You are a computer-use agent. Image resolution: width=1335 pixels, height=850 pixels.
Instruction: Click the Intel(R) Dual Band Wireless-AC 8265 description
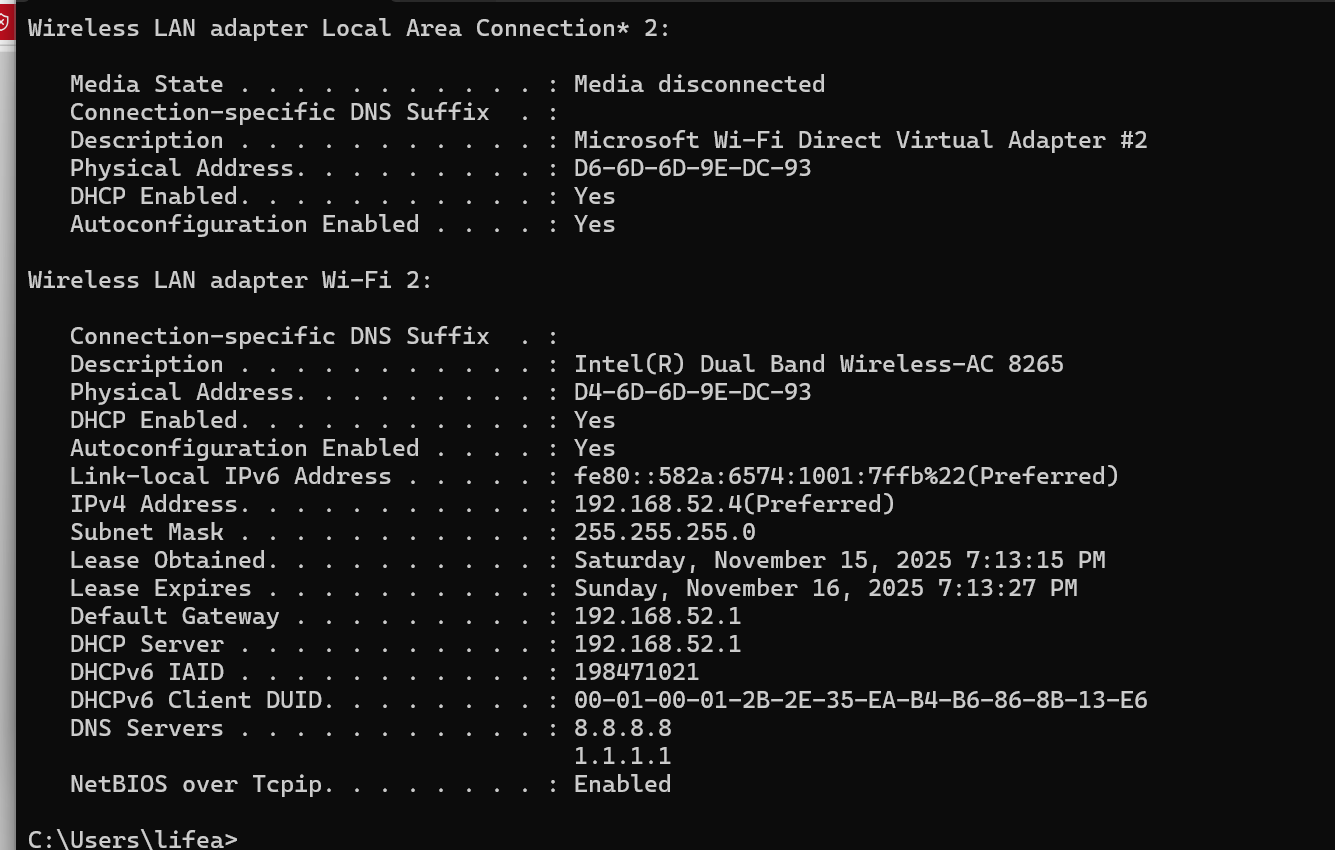point(818,364)
